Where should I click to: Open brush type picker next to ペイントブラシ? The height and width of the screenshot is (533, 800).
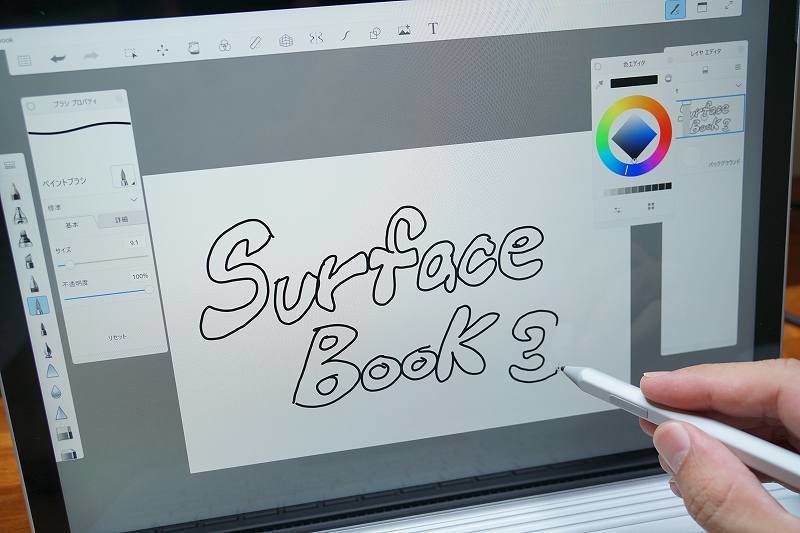click(x=124, y=176)
